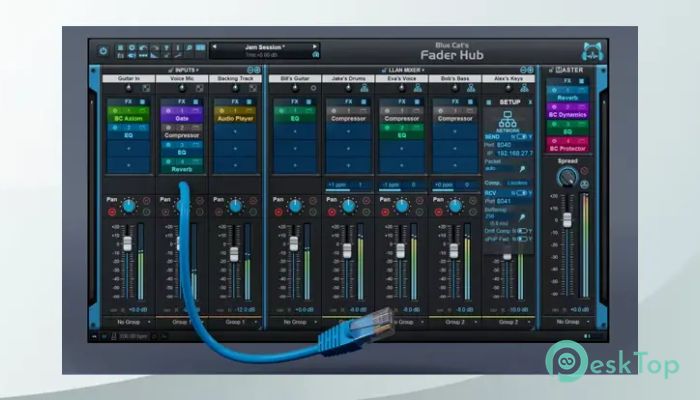Open the BC Axiom plugin slot
Image resolution: width=700 pixels, height=400 pixels.
coord(128,118)
